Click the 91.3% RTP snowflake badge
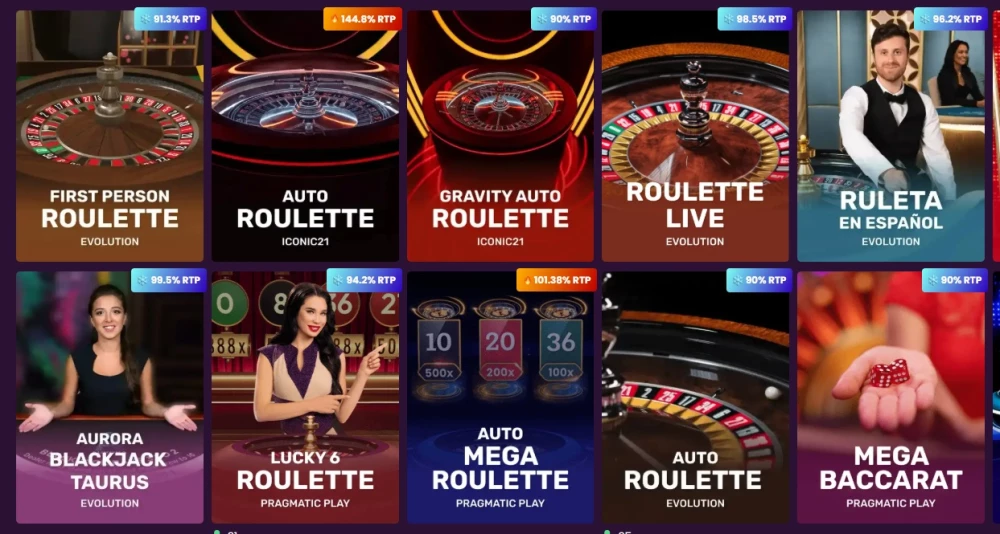The image size is (1000, 534). (171, 19)
